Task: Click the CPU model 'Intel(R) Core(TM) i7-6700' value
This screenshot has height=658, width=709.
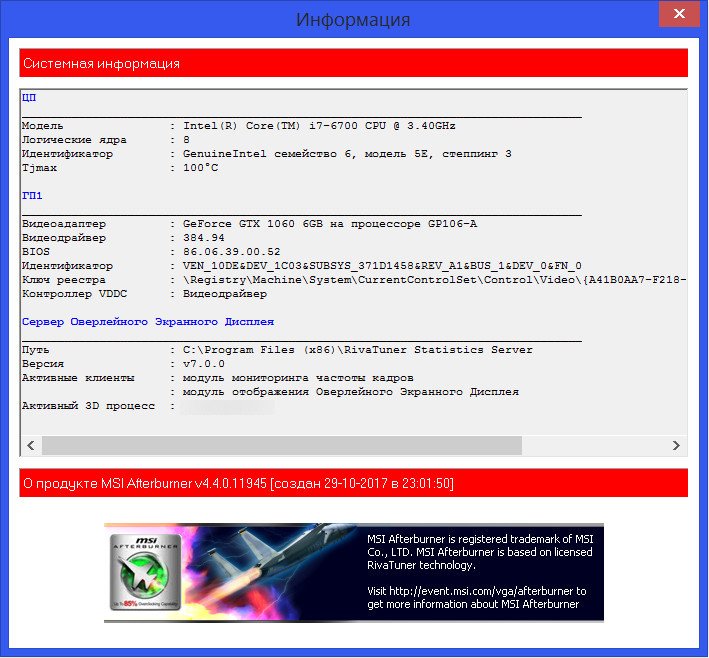Action: (x=319, y=126)
